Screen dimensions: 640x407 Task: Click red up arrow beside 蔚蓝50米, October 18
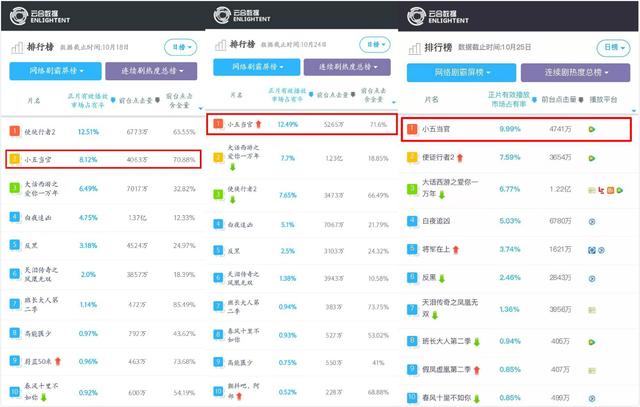58,361
